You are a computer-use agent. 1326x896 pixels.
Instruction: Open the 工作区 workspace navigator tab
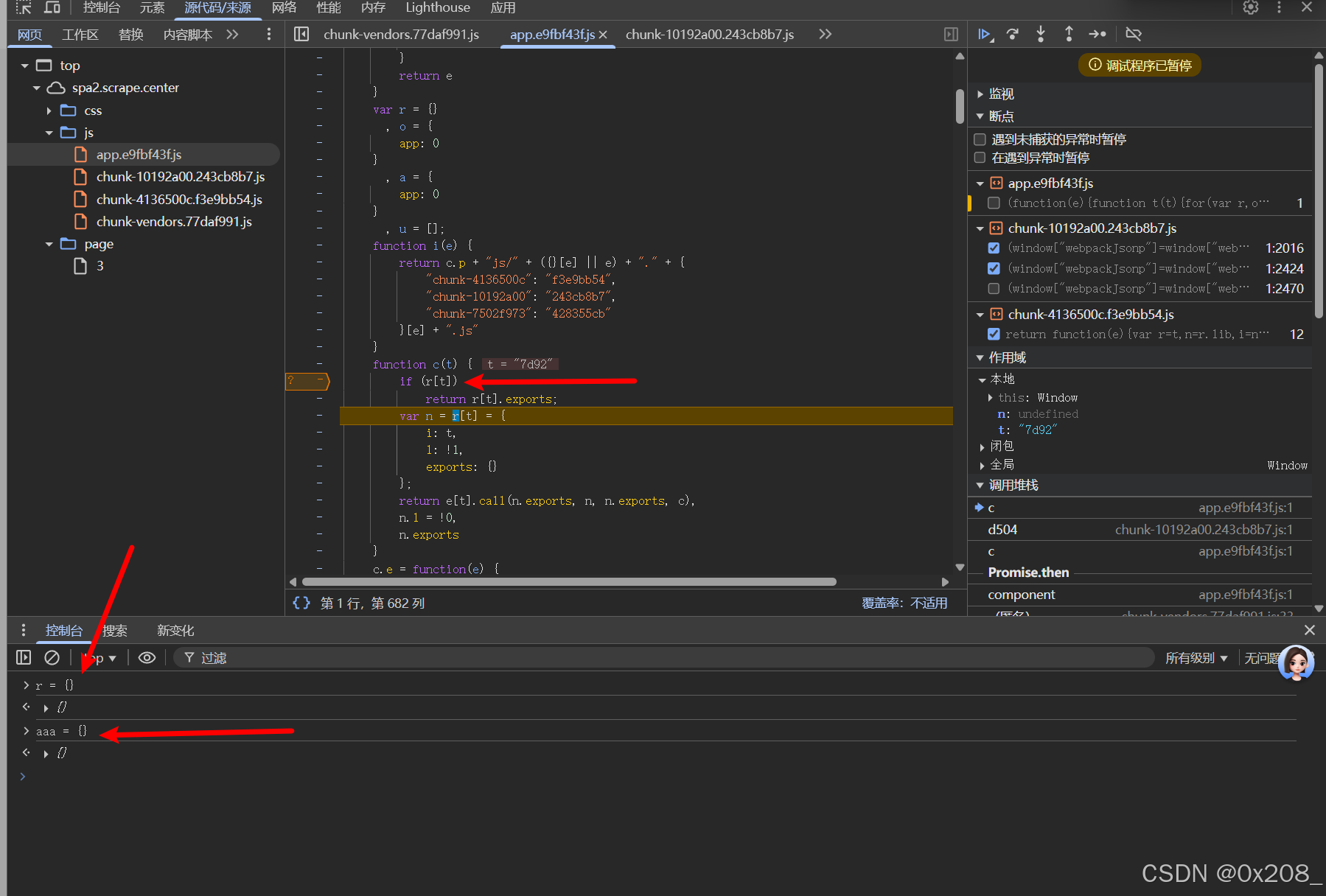80,35
